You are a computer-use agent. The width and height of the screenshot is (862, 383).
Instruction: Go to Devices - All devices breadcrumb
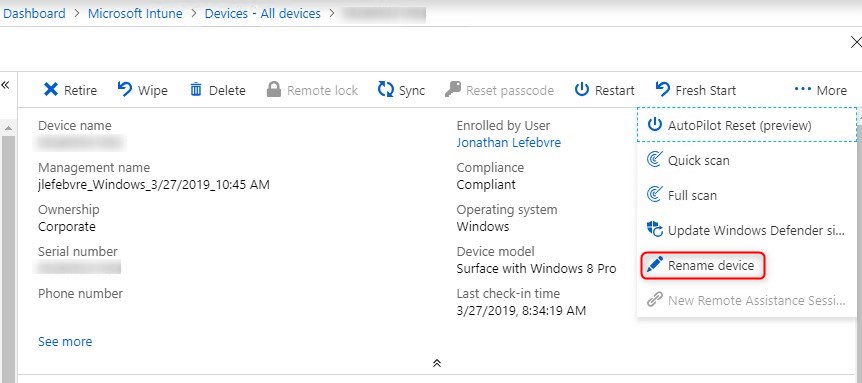coord(262,13)
